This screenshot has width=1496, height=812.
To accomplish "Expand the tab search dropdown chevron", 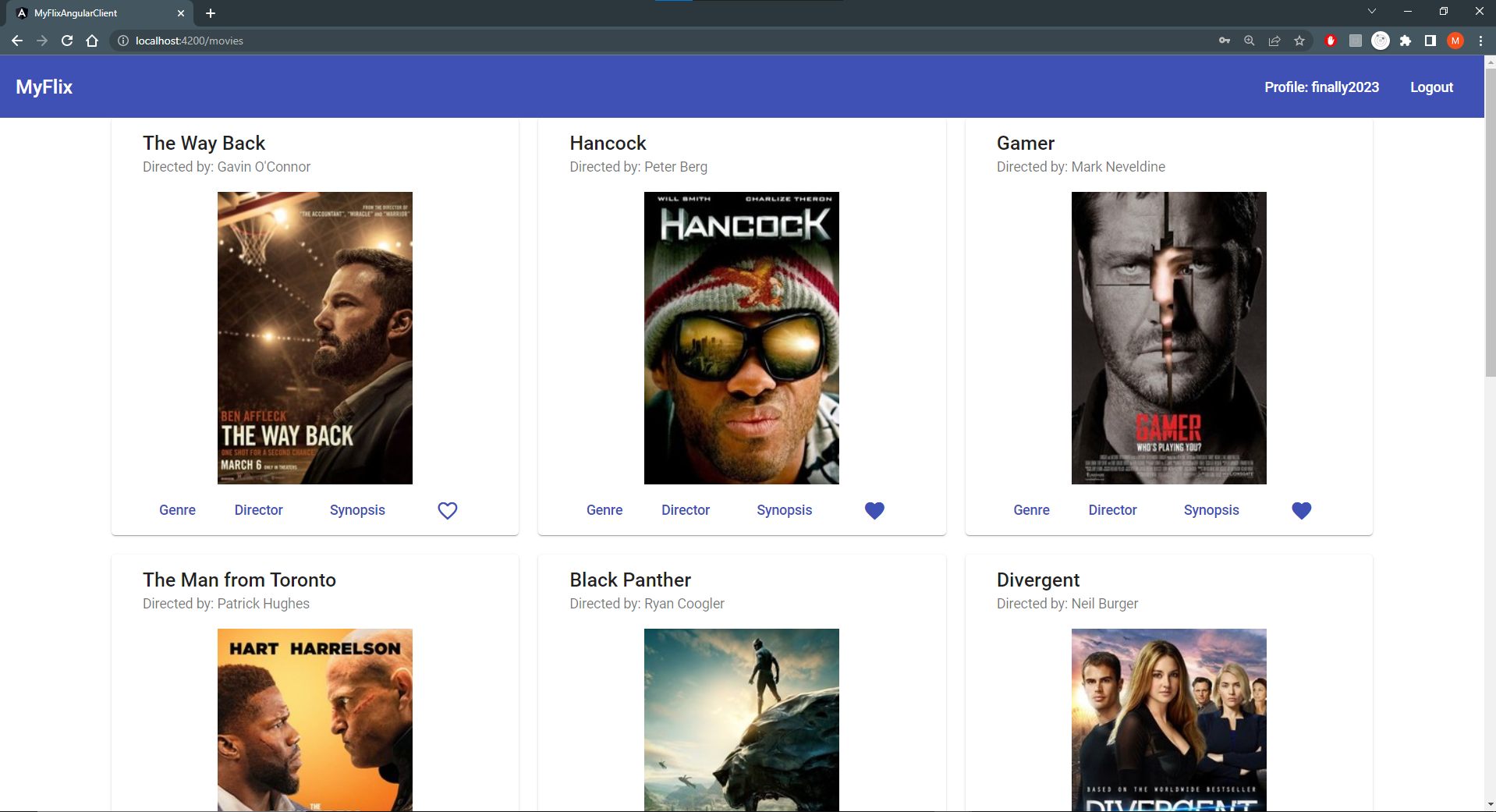I will (1372, 11).
